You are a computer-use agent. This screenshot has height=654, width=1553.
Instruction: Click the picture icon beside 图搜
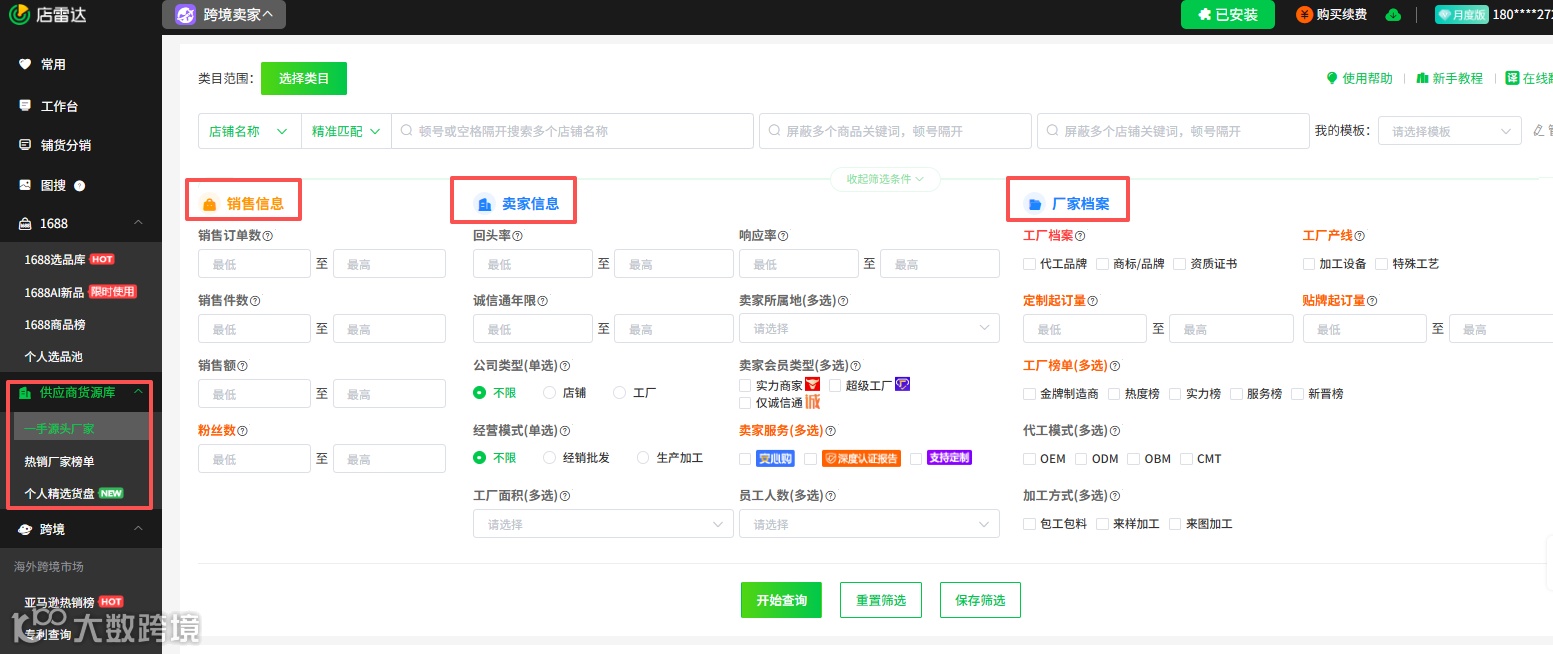coord(25,185)
